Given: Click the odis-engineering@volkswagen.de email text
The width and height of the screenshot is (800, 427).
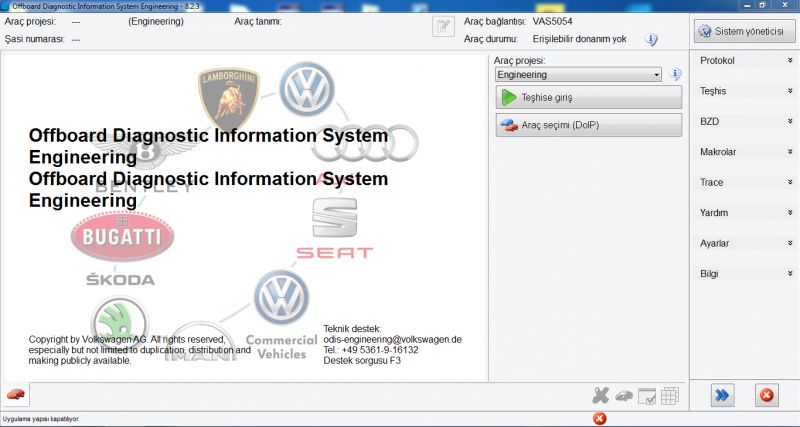Looking at the screenshot, I should click(392, 339).
